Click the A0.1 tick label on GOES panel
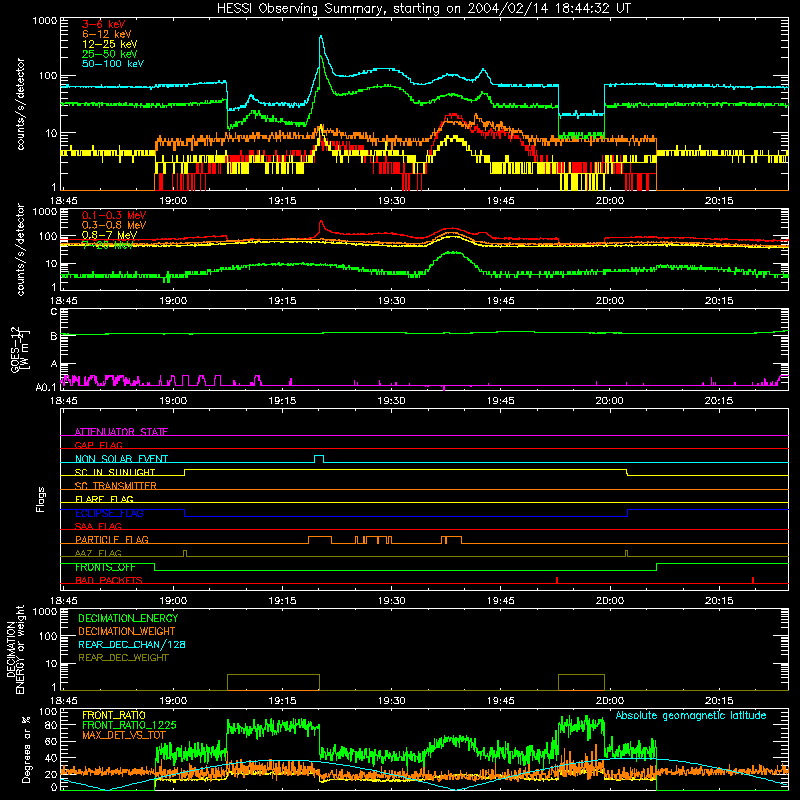This screenshot has height=800, width=800. [x=46, y=387]
